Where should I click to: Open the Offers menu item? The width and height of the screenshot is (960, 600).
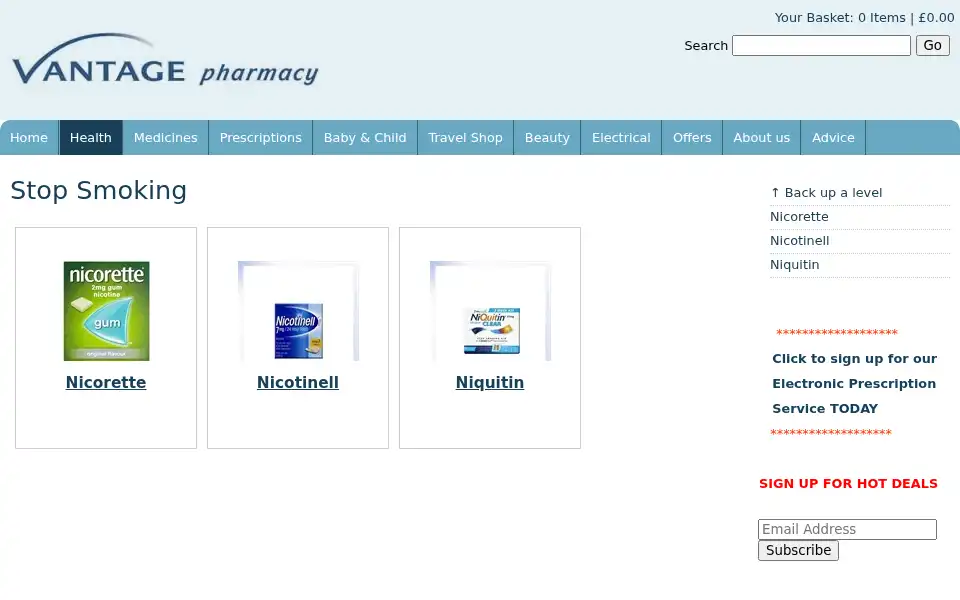[x=692, y=138]
